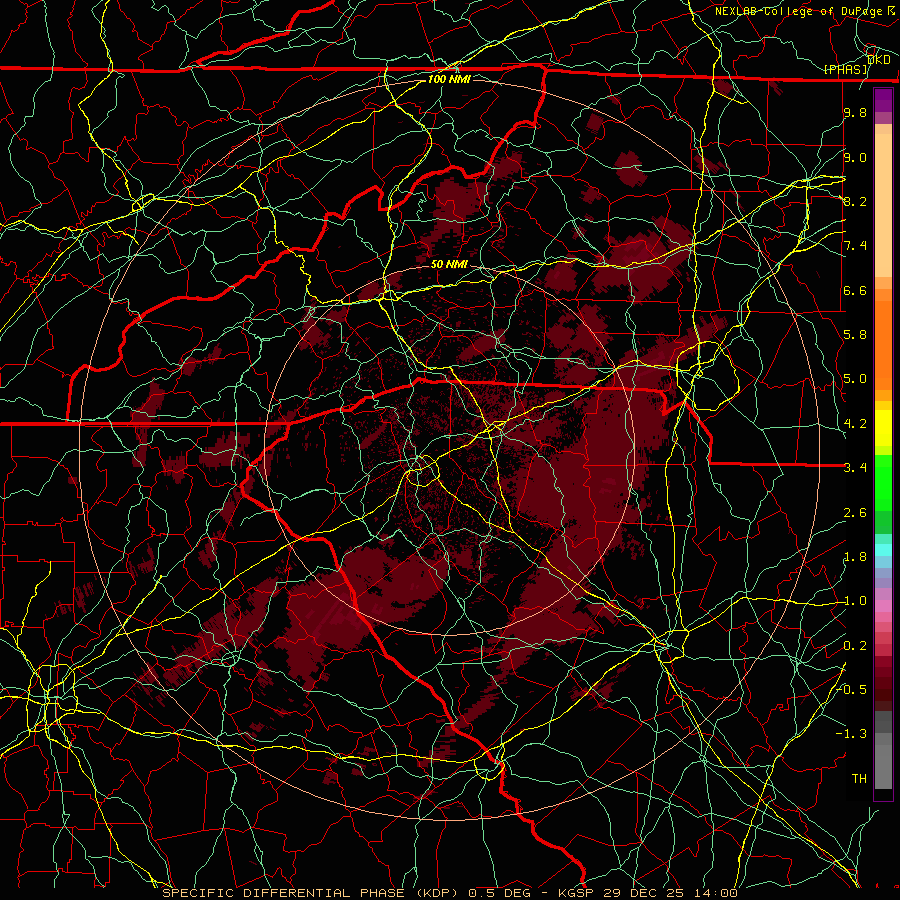Click the TH label on the scale

point(859,778)
